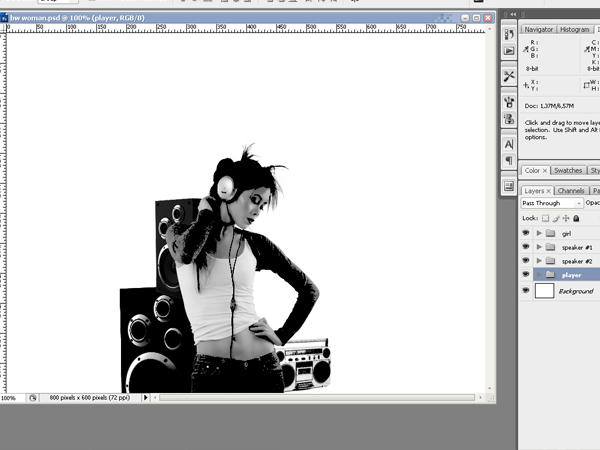
Task: Switch to the Swatches tab
Action: 568,170
